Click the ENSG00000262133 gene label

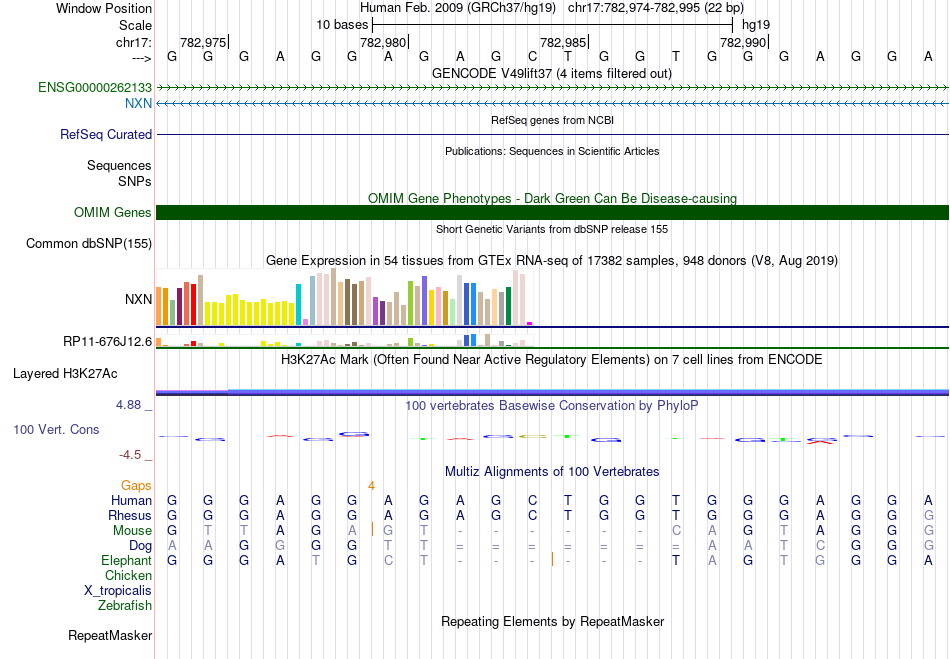[95, 88]
